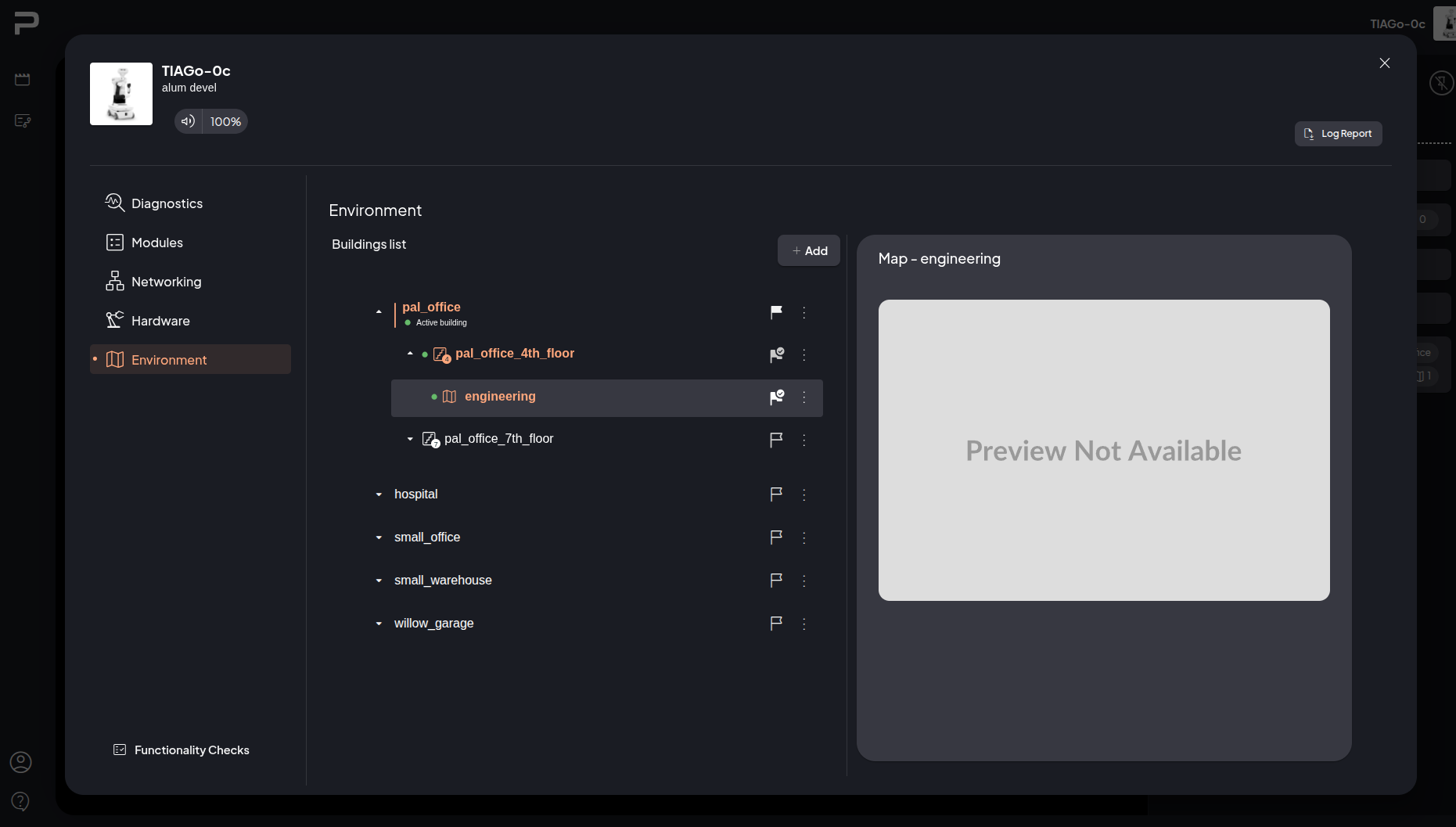Open the Log Report button
1456x827 pixels.
(1338, 134)
